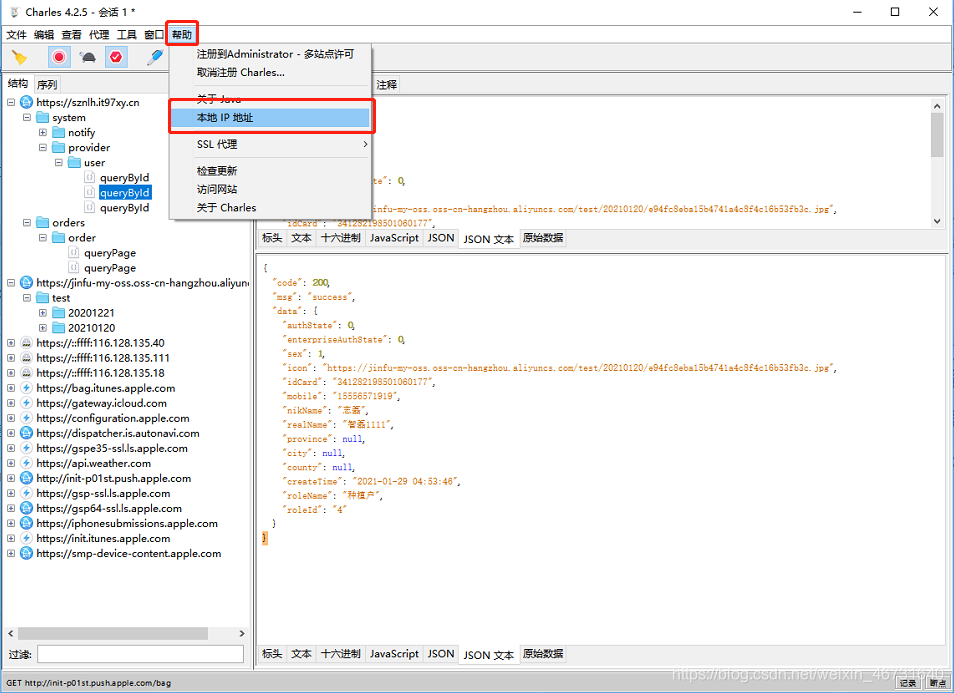Switch to the 结构 tab
Screen dimensions: 954x693
coord(18,84)
